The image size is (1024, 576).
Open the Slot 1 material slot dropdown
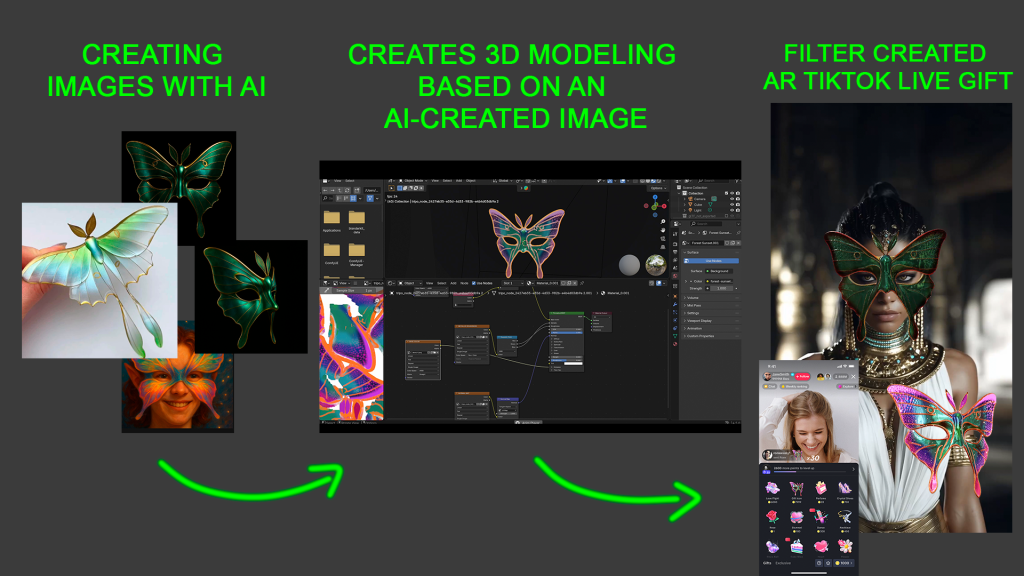pos(511,283)
